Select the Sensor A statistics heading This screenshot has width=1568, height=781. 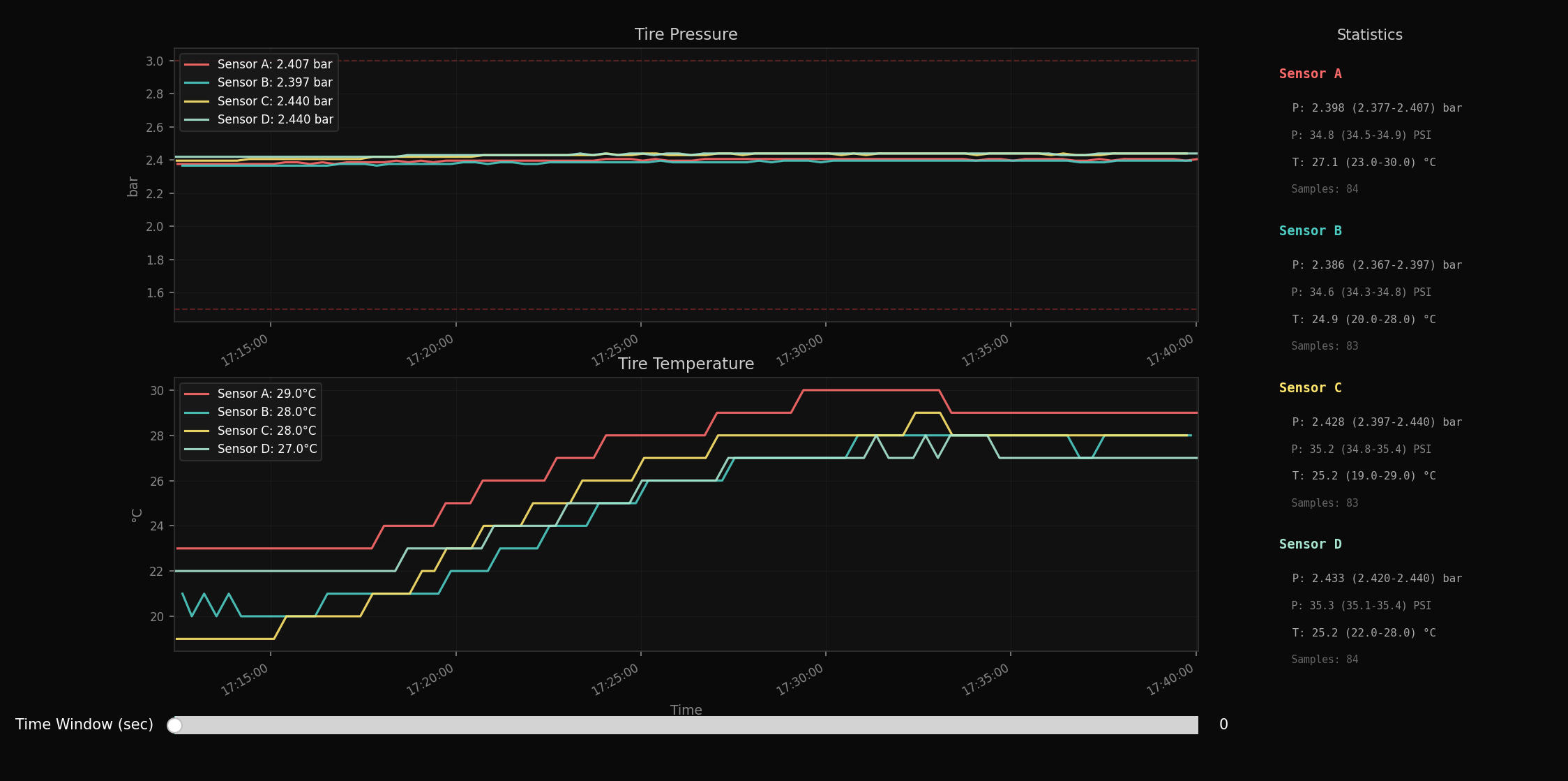[x=1311, y=73]
